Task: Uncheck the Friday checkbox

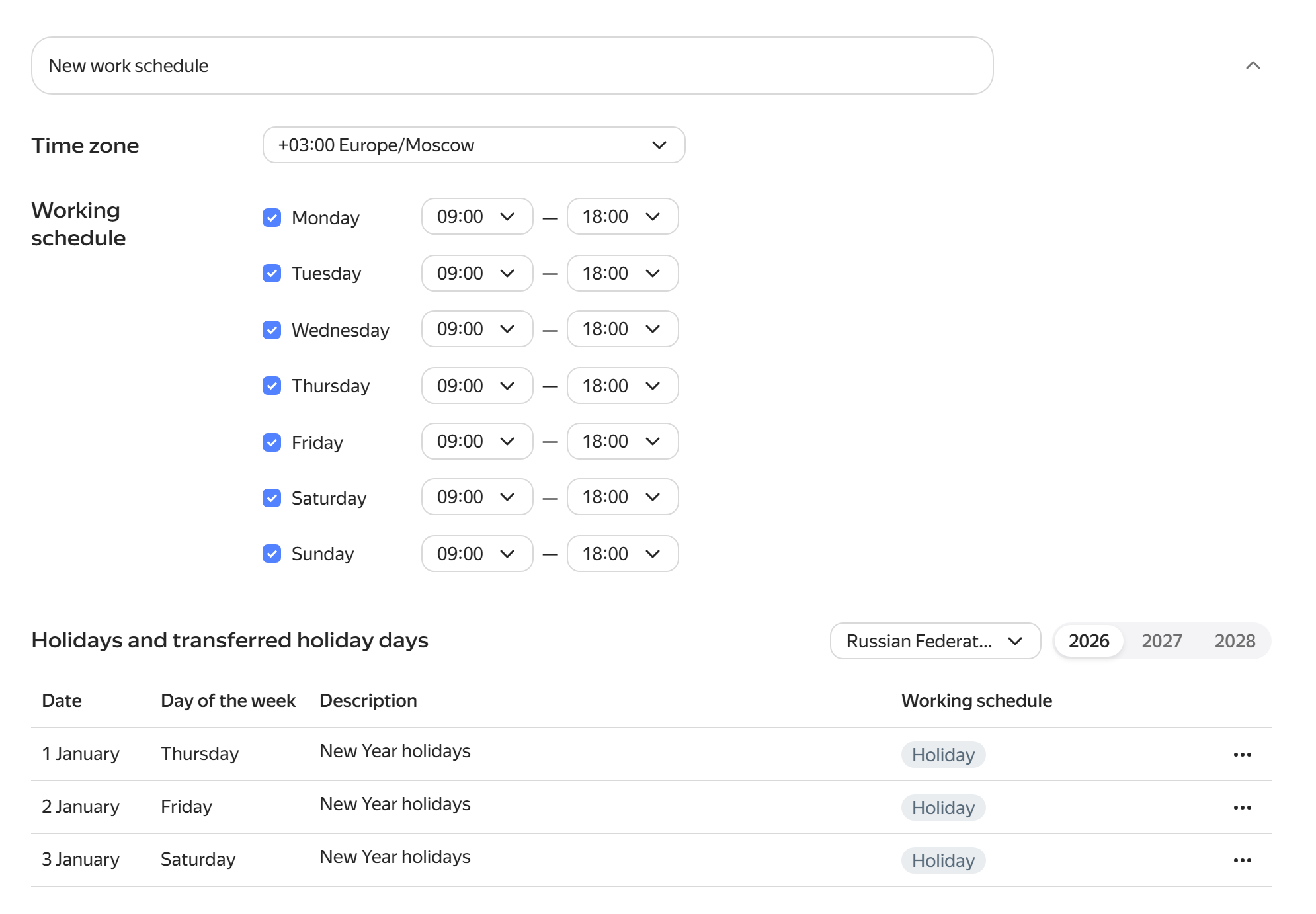Action: coord(272,442)
